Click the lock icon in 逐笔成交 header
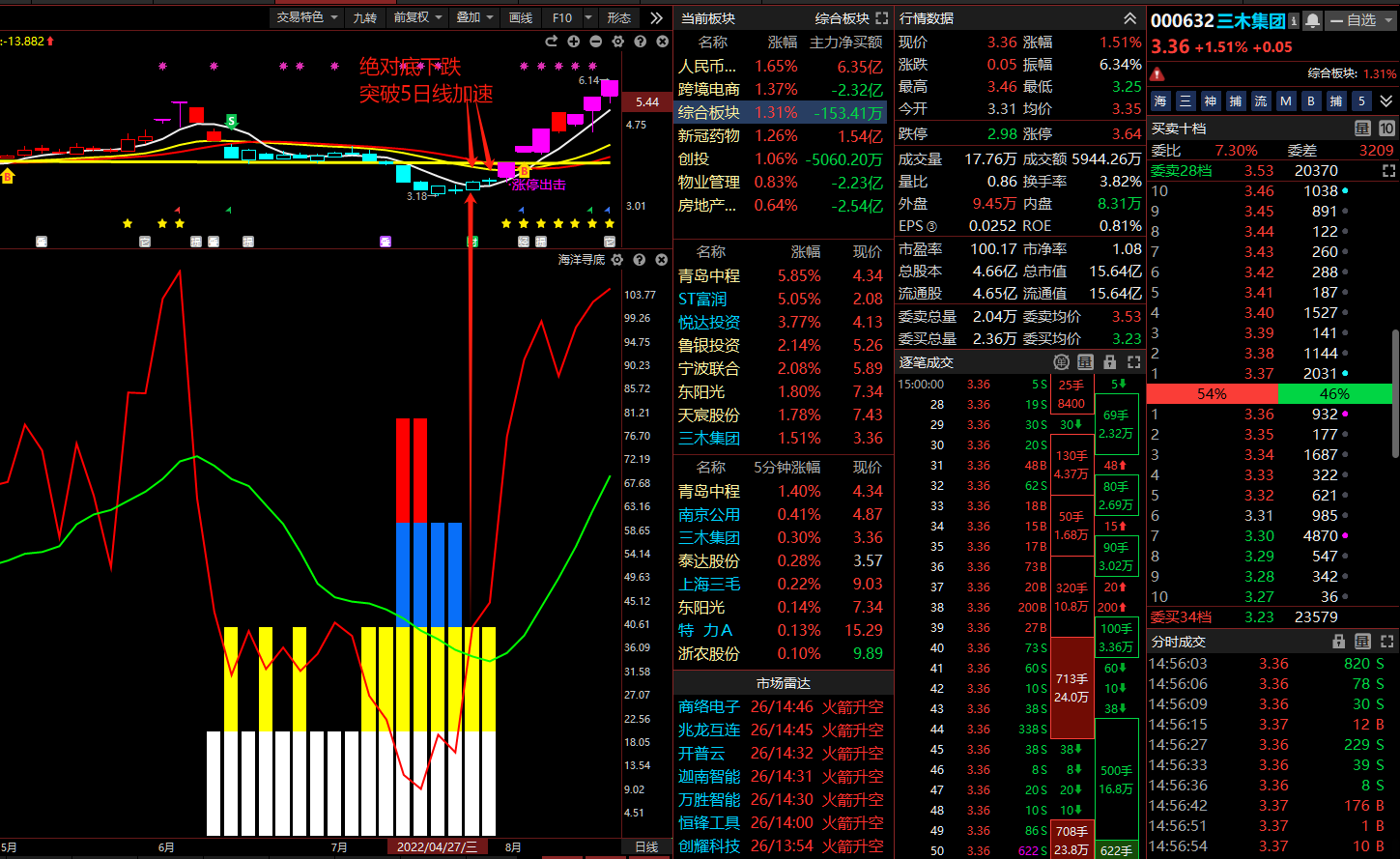1400x859 pixels. pyautogui.click(x=1109, y=362)
